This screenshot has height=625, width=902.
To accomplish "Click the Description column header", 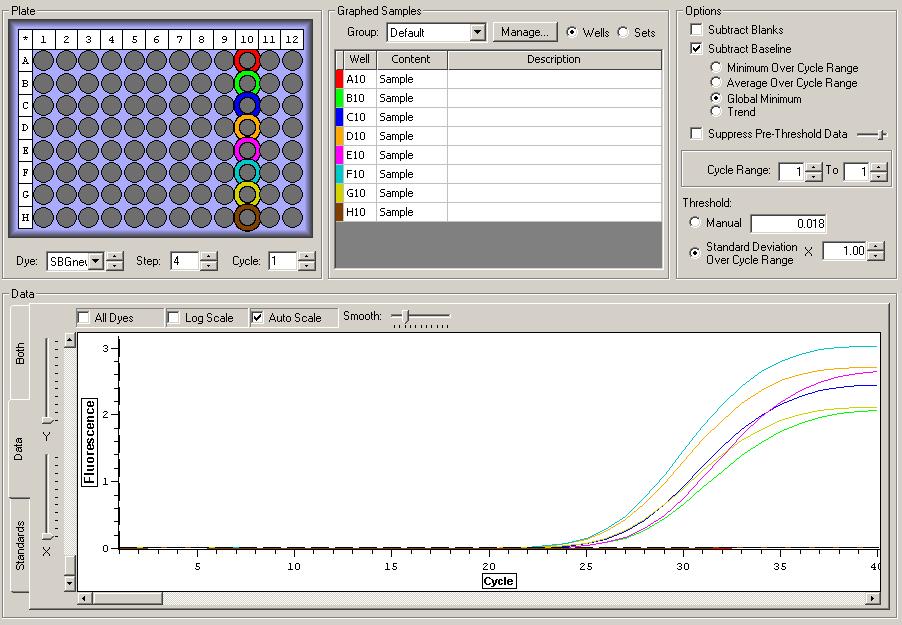I will pyautogui.click(x=554, y=59).
